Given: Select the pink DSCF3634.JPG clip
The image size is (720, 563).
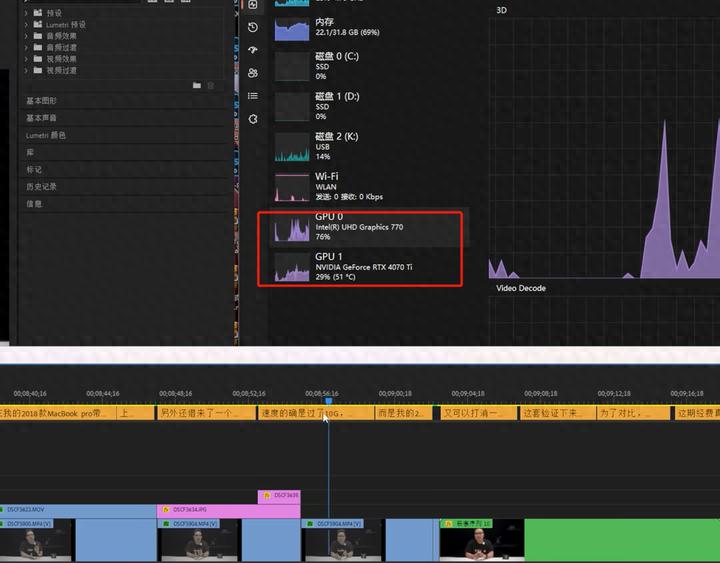Looking at the screenshot, I should pyautogui.click(x=228, y=510).
